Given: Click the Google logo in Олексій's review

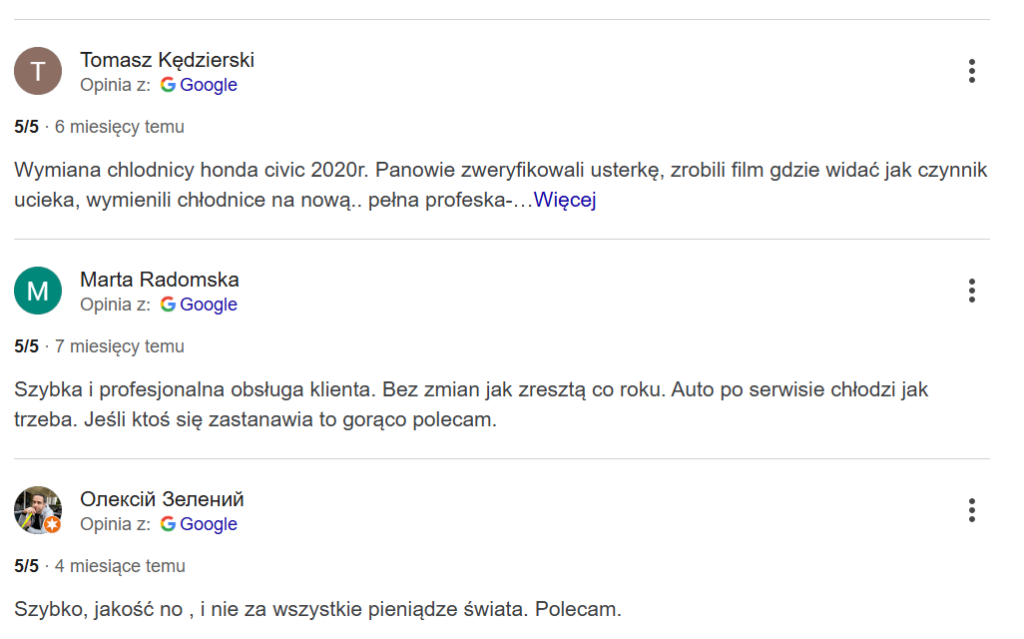Looking at the screenshot, I should pyautogui.click(x=168, y=525).
